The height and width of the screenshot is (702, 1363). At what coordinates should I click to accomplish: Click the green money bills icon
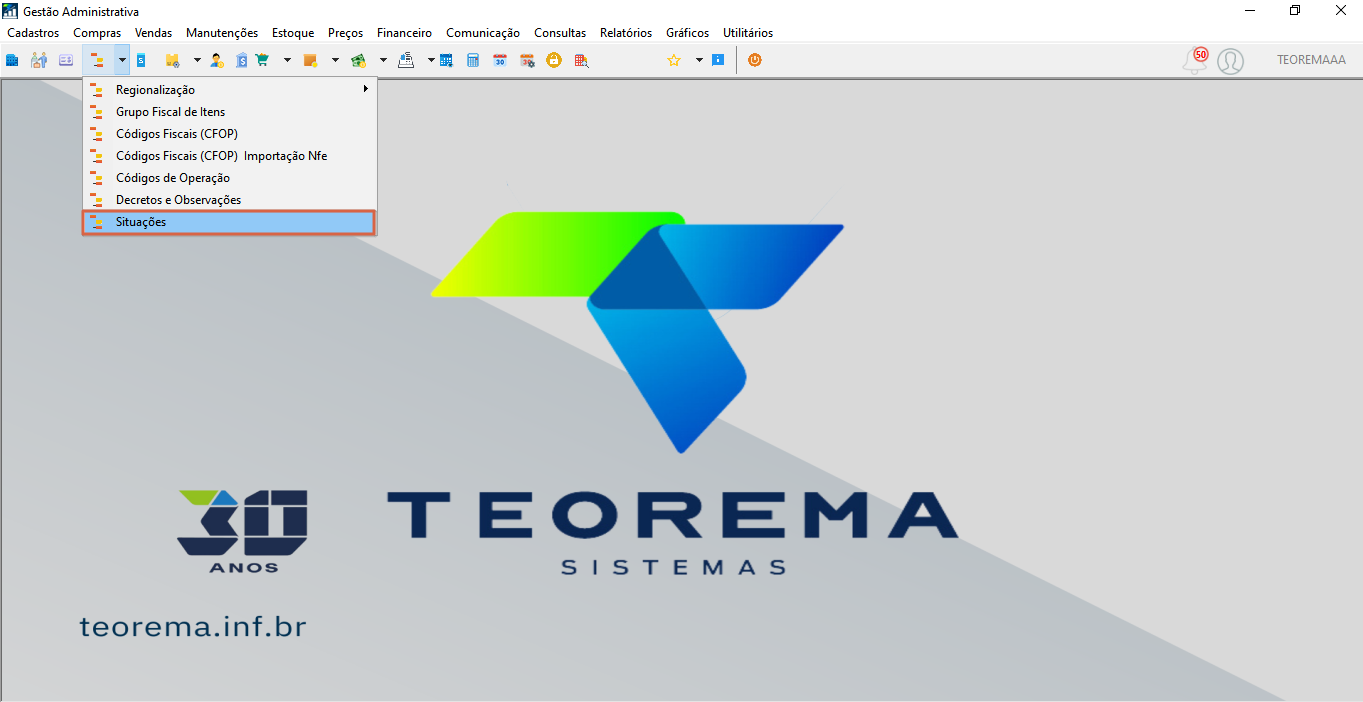click(x=359, y=60)
